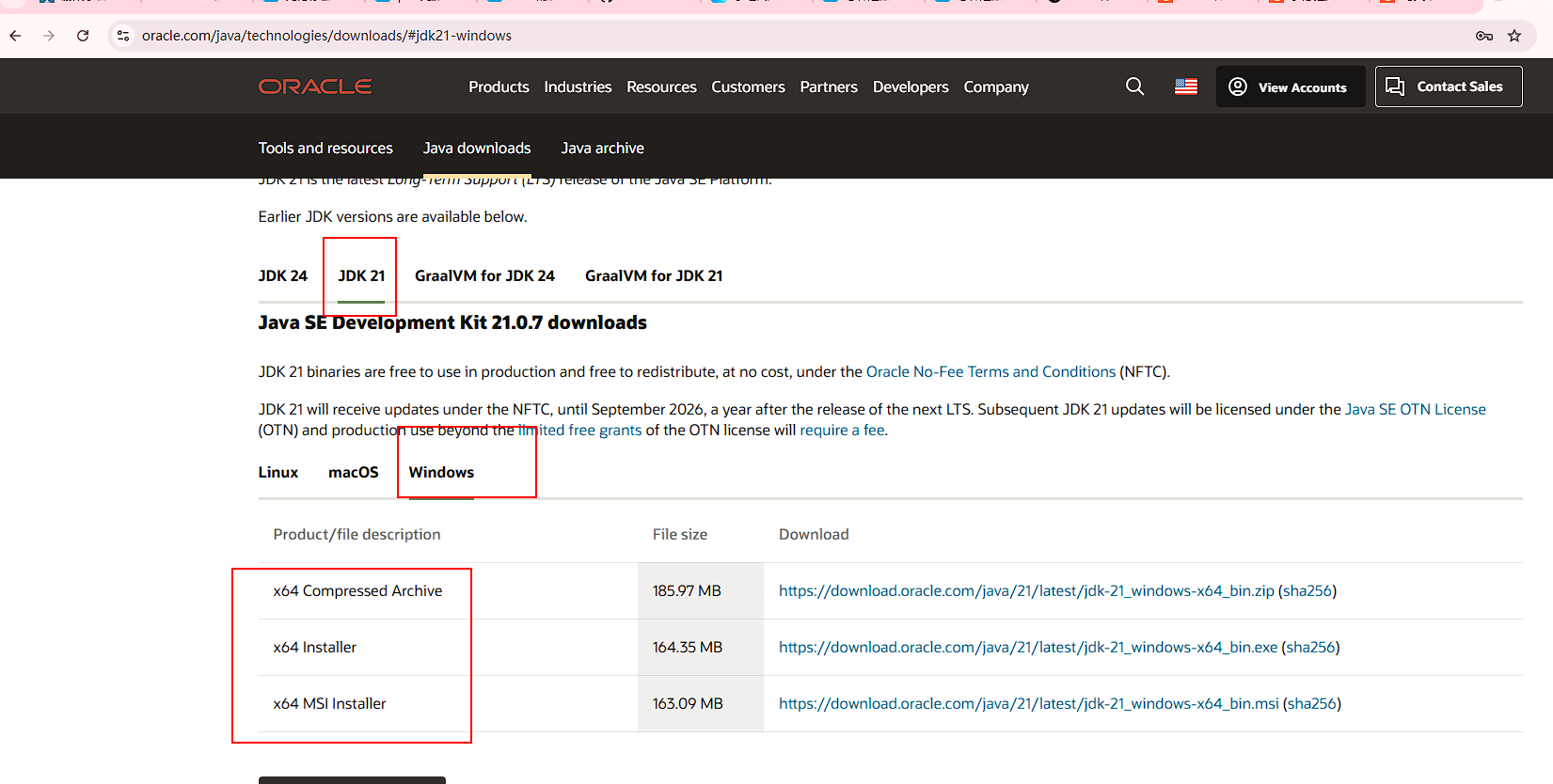Open the Customers menu

748,86
